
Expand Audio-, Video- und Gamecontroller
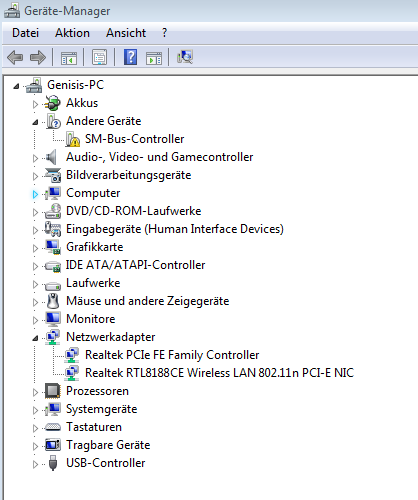tap(35, 158)
